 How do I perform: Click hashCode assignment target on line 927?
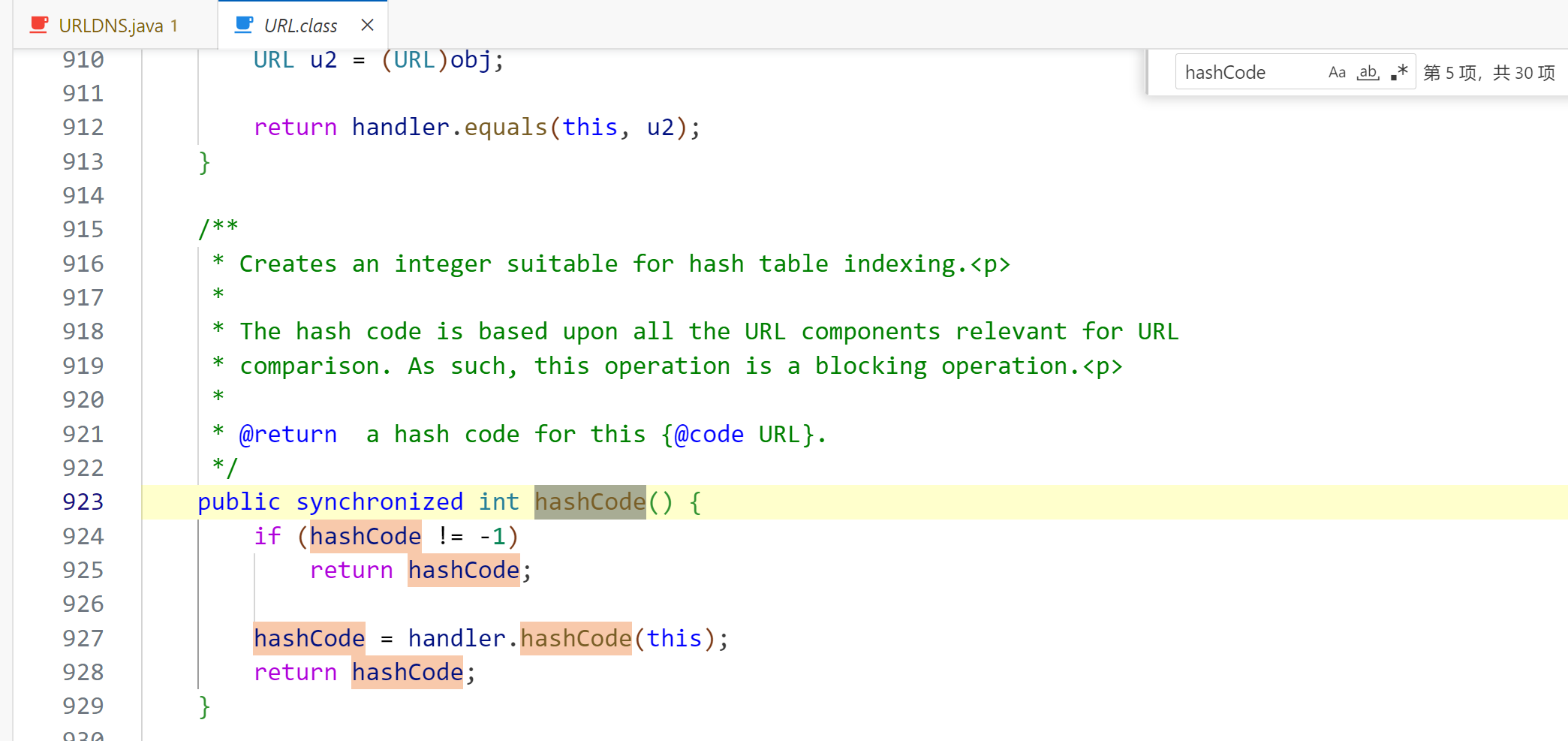pos(309,638)
